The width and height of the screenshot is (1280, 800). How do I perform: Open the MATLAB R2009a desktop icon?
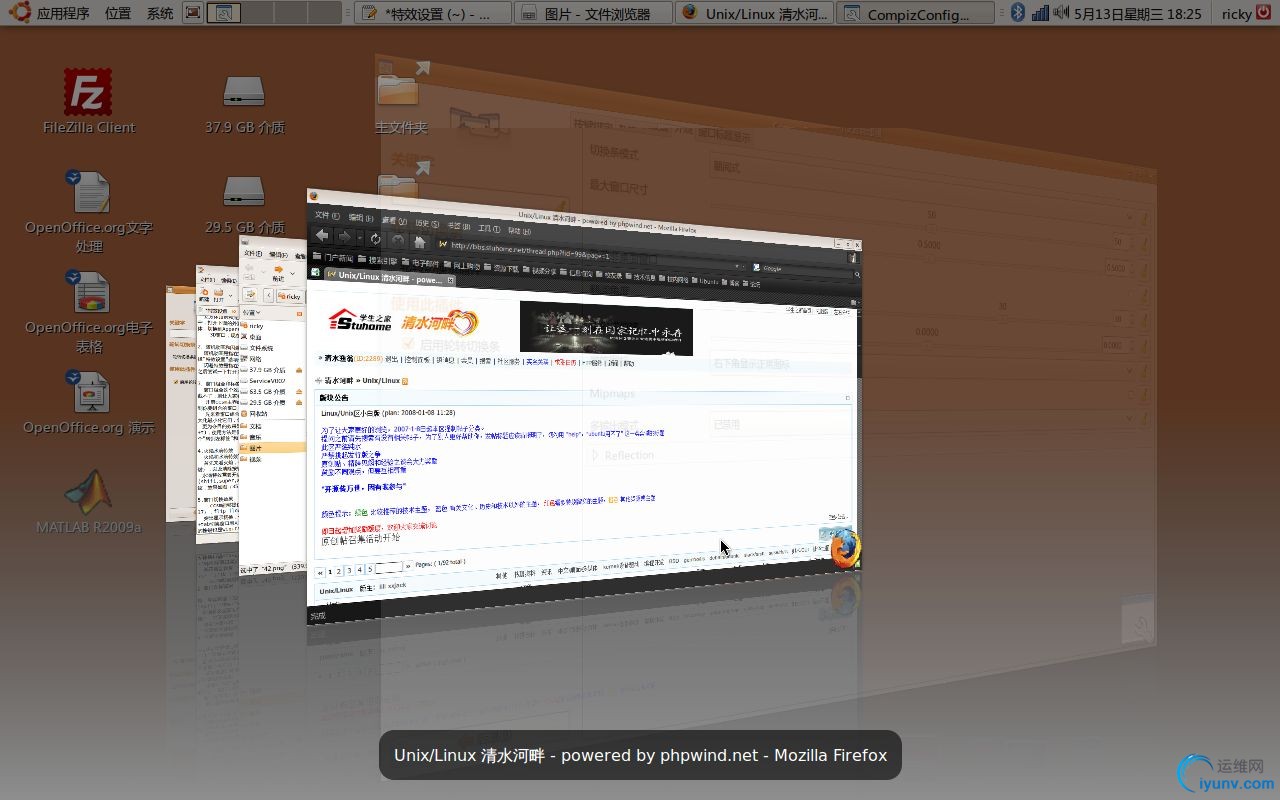click(89, 501)
